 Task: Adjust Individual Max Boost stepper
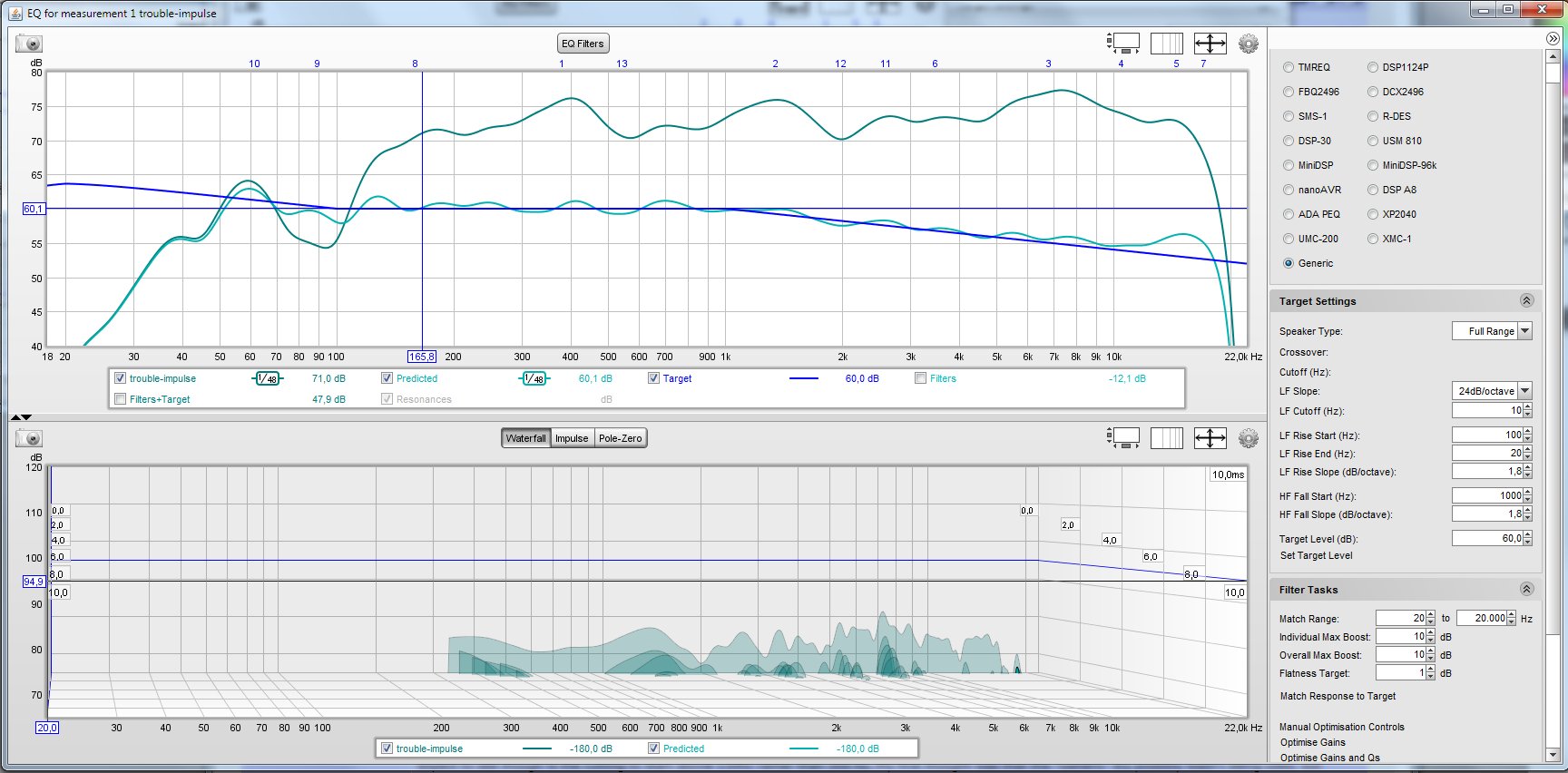point(1431,637)
